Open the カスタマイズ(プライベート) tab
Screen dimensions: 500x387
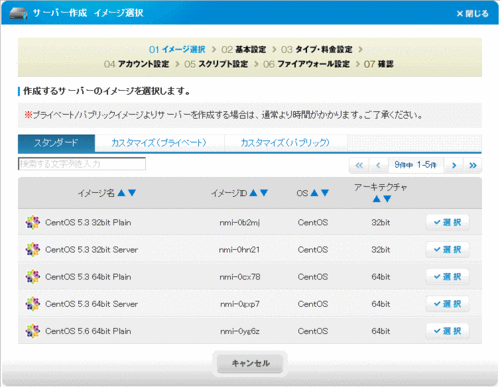(159, 143)
